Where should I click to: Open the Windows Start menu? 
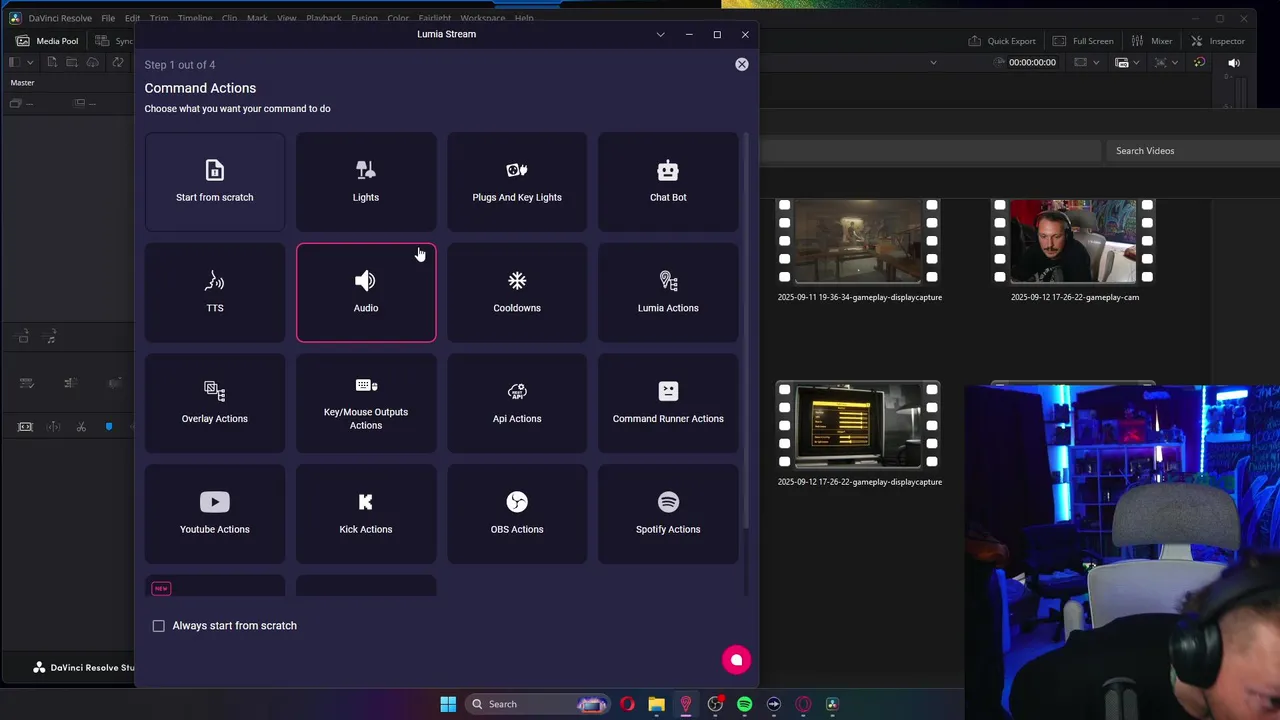(x=448, y=704)
